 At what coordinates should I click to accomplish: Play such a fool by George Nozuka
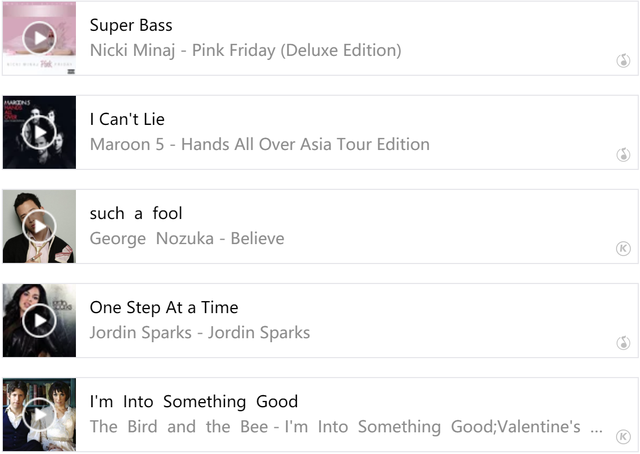39,226
